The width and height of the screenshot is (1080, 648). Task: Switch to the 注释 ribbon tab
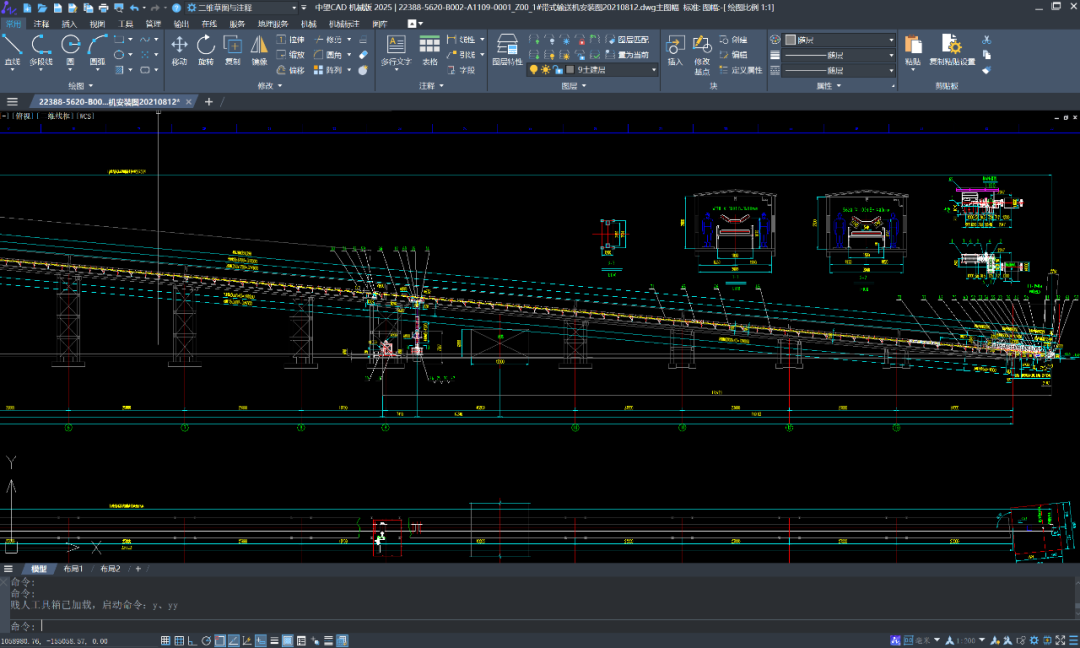pyautogui.click(x=41, y=23)
